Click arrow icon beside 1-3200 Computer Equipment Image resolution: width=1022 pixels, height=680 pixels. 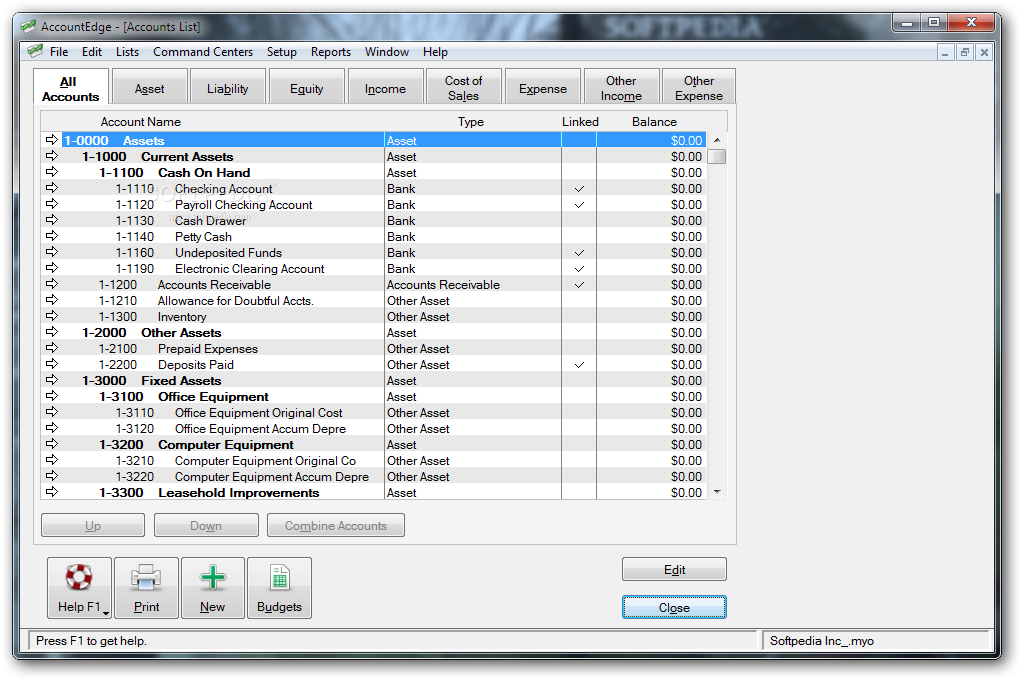click(52, 443)
